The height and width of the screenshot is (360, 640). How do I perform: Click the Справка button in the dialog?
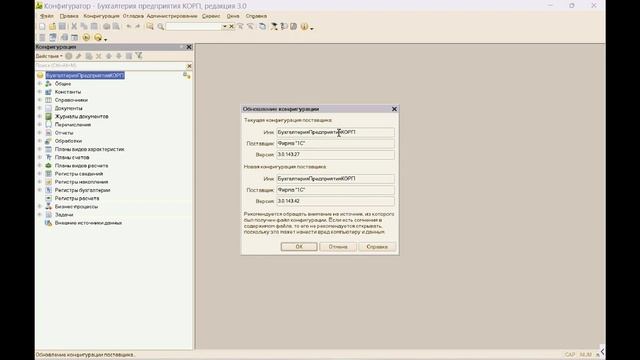click(377, 247)
